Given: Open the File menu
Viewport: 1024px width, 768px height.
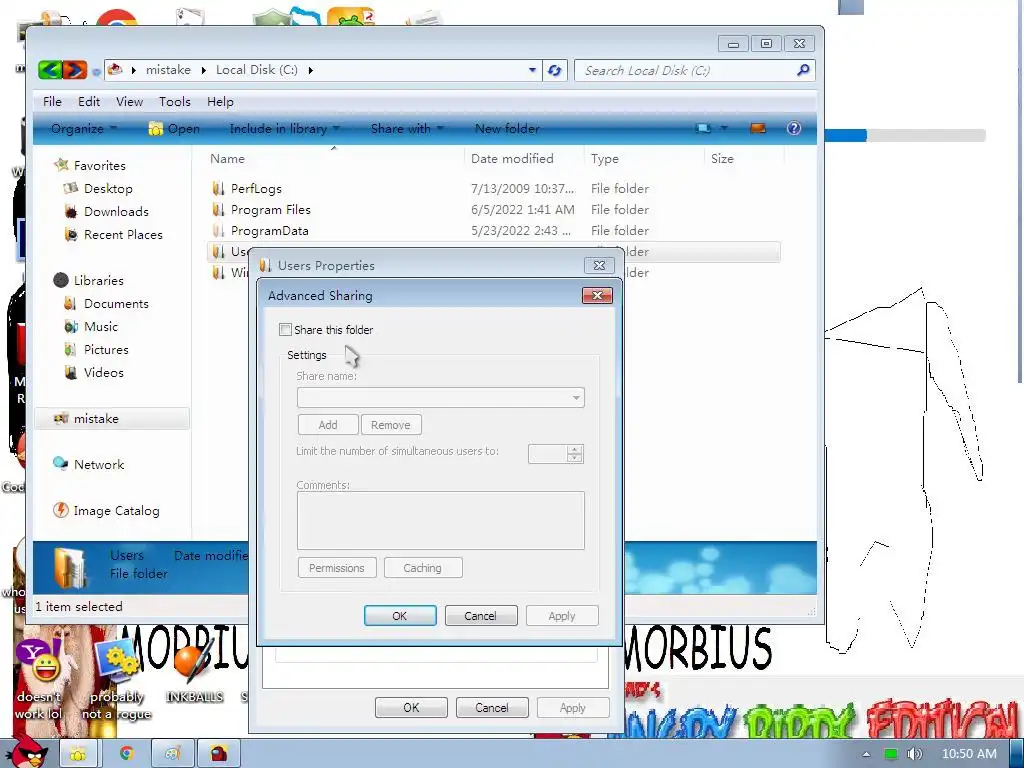Looking at the screenshot, I should click(x=52, y=102).
